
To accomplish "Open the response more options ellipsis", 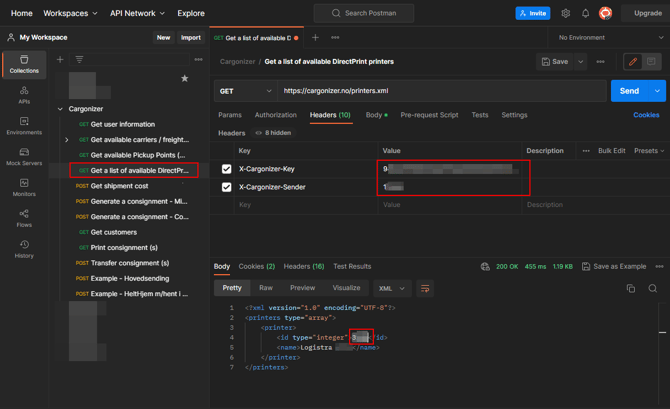I will click(659, 266).
